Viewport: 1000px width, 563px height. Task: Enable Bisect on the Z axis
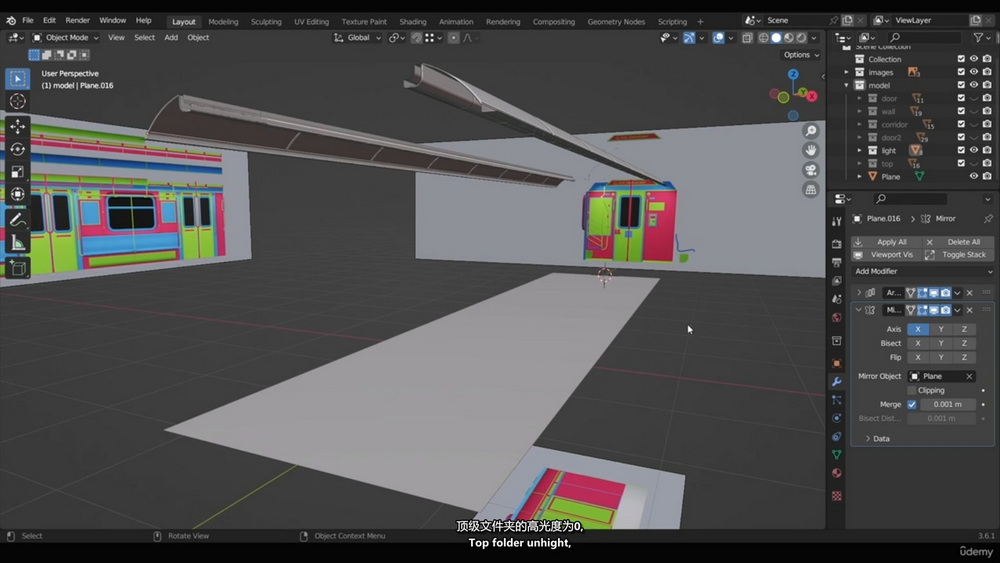964,343
